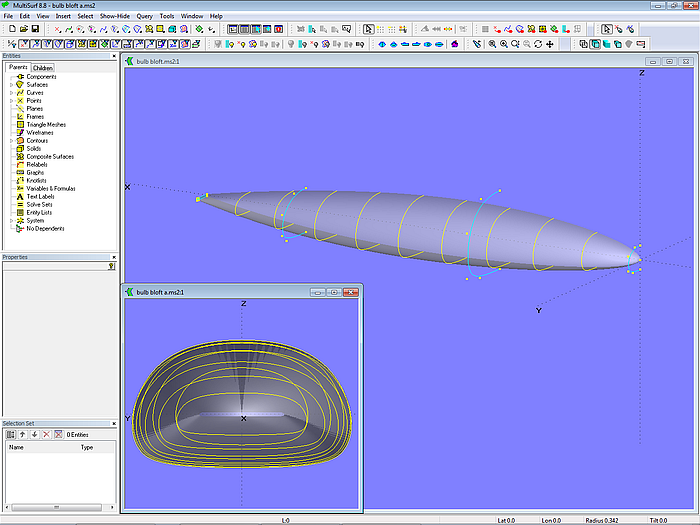700x525 pixels.
Task: Select the Pan view tool
Action: pos(550,44)
